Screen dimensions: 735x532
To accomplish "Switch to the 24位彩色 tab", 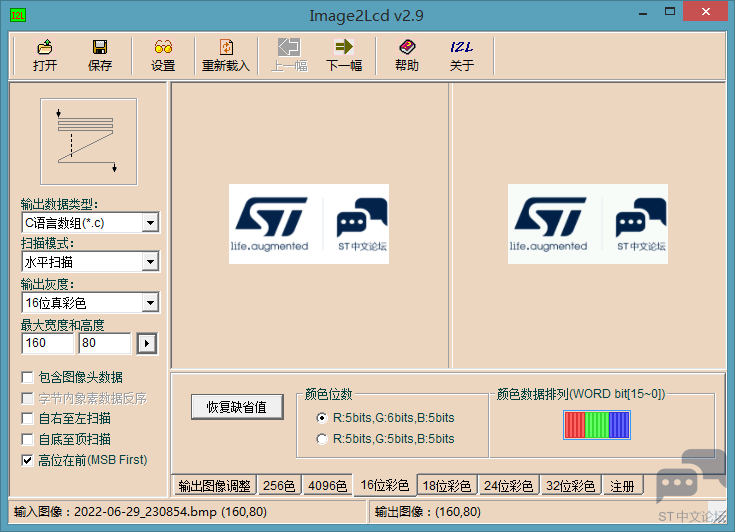I will click(x=509, y=486).
